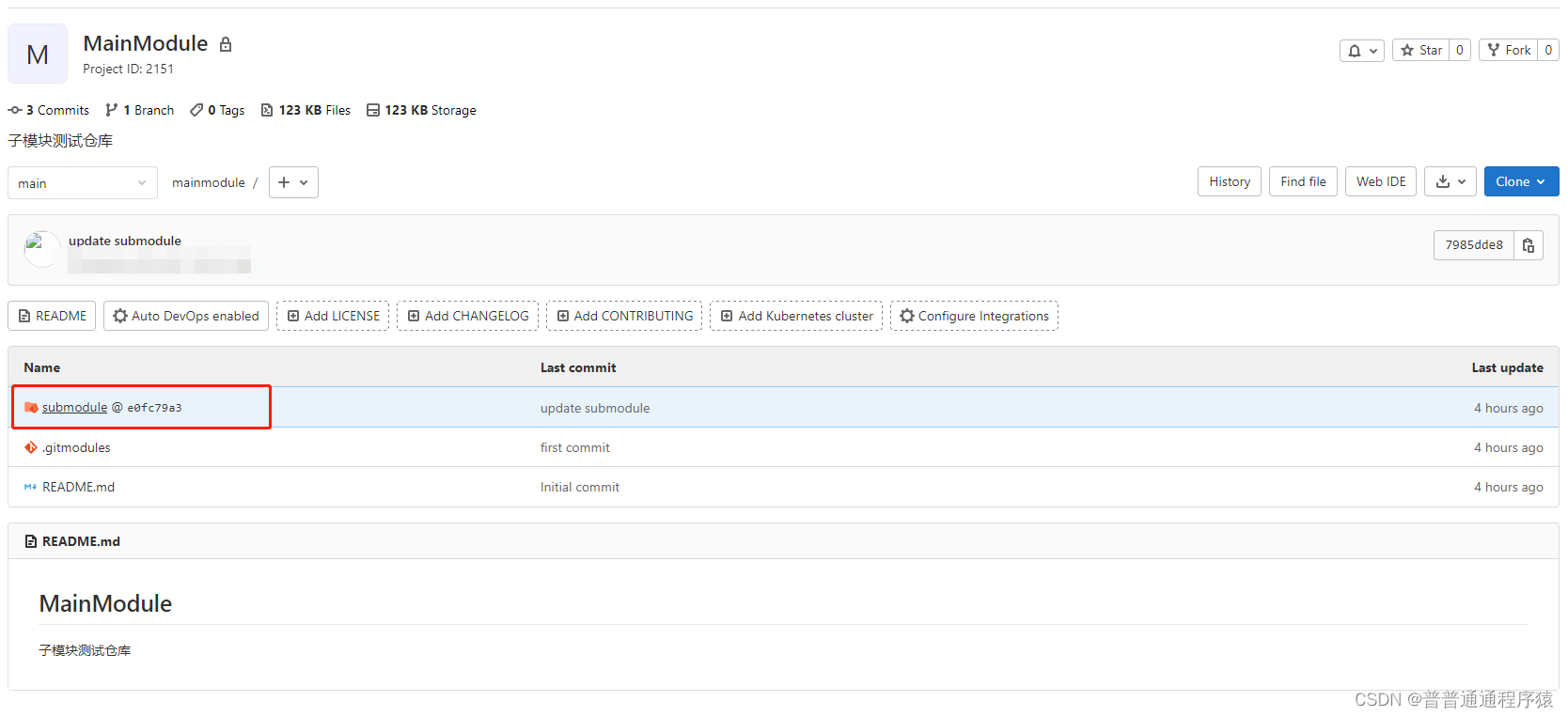Open the README.md preview header link
This screenshot has height=717, width=1568.
81,541
